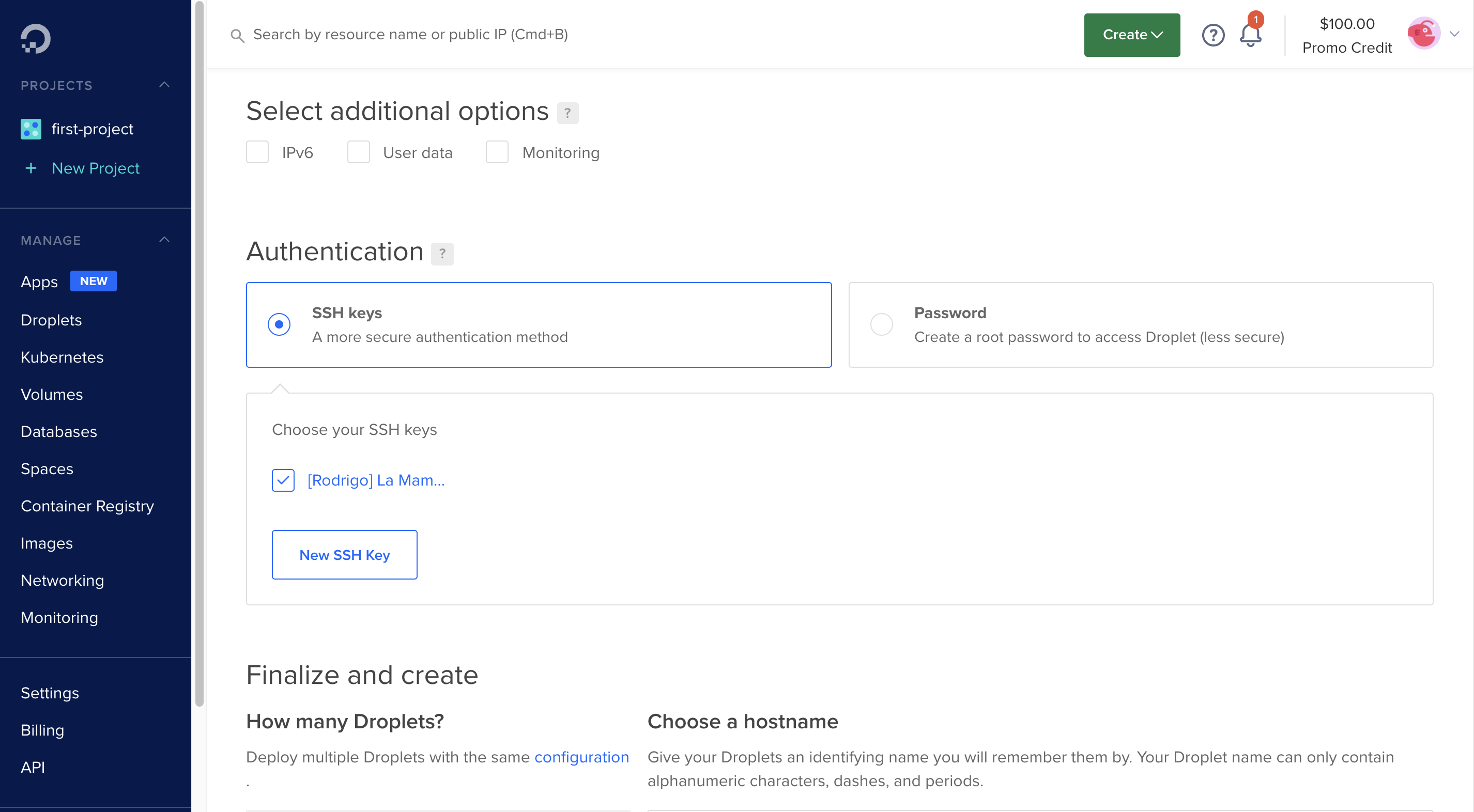Open the configuration link
This screenshot has width=1474, height=812.
coord(581,757)
